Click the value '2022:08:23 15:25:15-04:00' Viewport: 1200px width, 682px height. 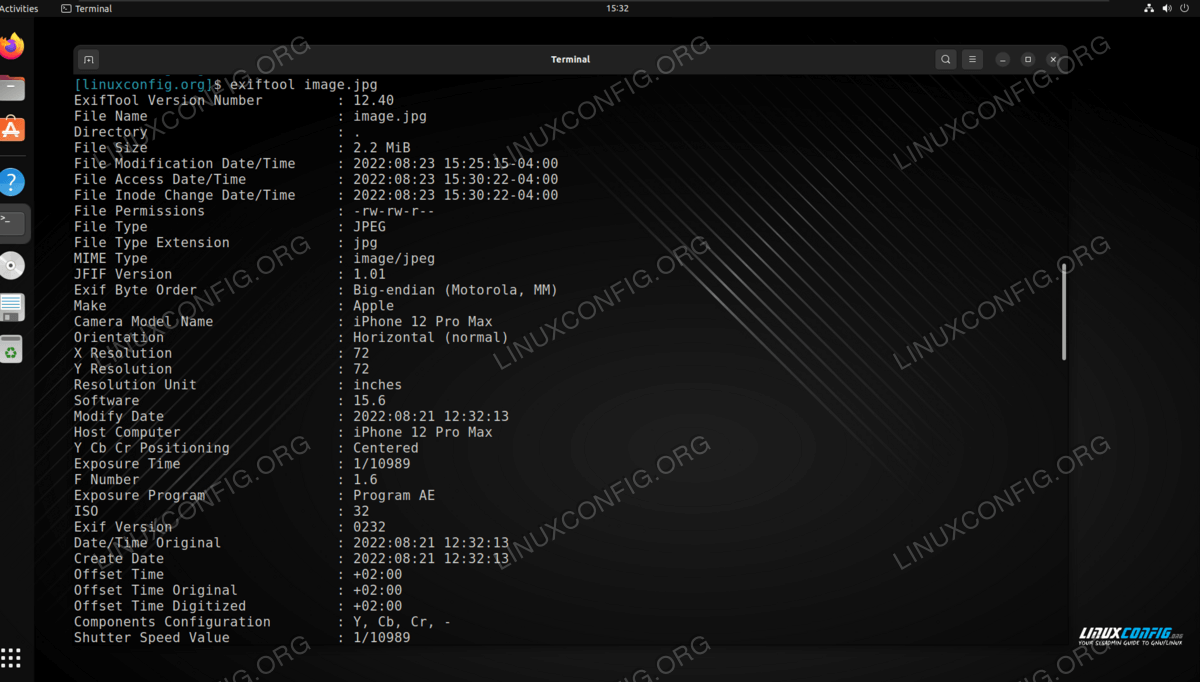(456, 164)
